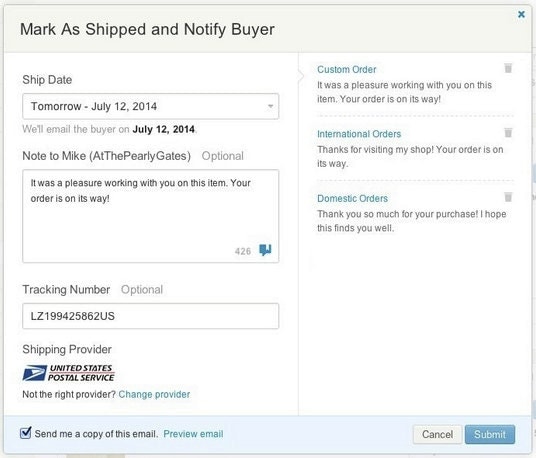Submit the shipping notification
Viewport: 536px width, 458px height.
(490, 434)
